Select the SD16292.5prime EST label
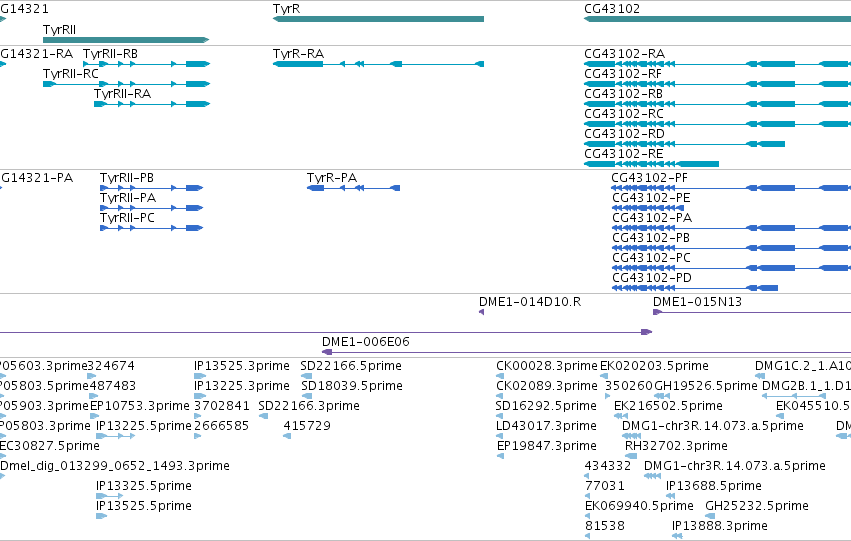The width and height of the screenshot is (851, 541). click(x=546, y=406)
